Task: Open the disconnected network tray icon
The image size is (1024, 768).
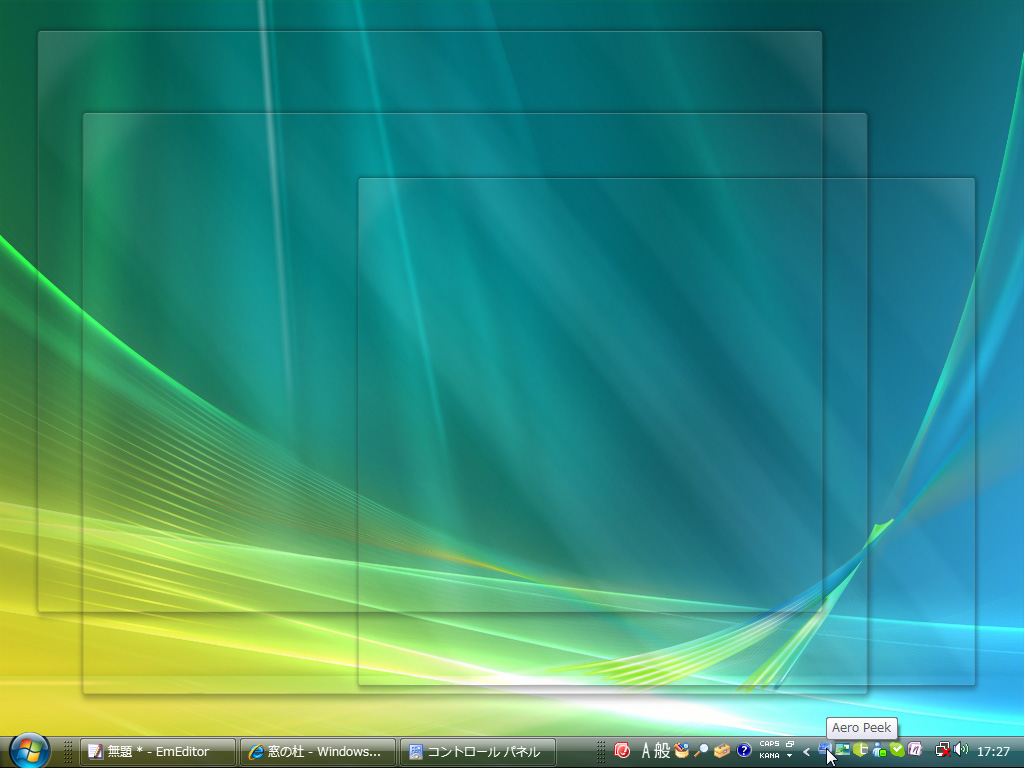Action: [943, 750]
